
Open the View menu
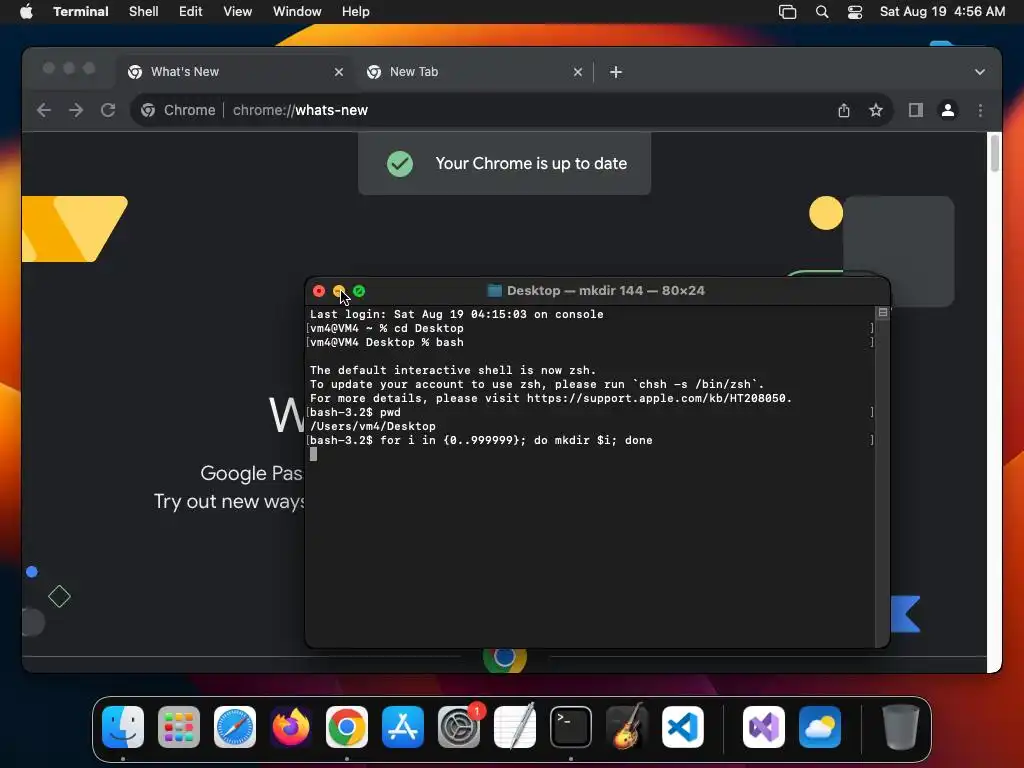(237, 11)
